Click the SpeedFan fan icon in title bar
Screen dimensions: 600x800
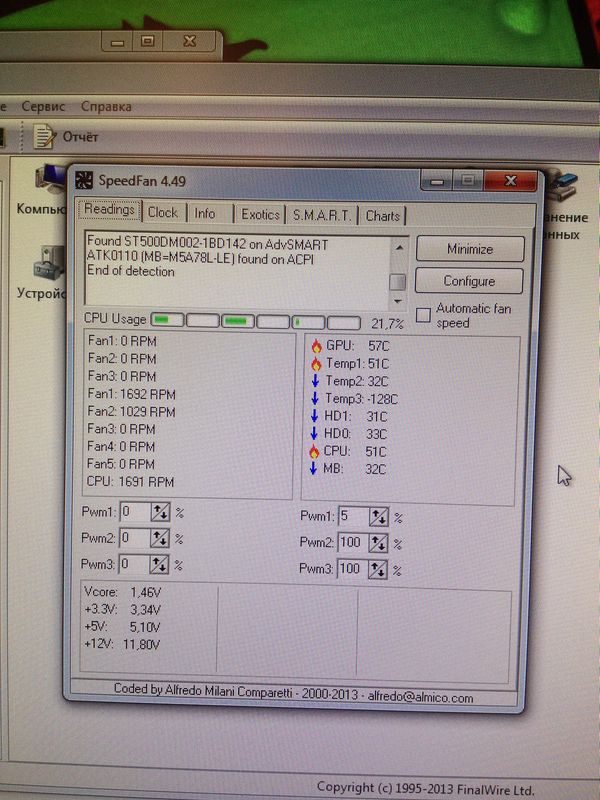click(84, 181)
